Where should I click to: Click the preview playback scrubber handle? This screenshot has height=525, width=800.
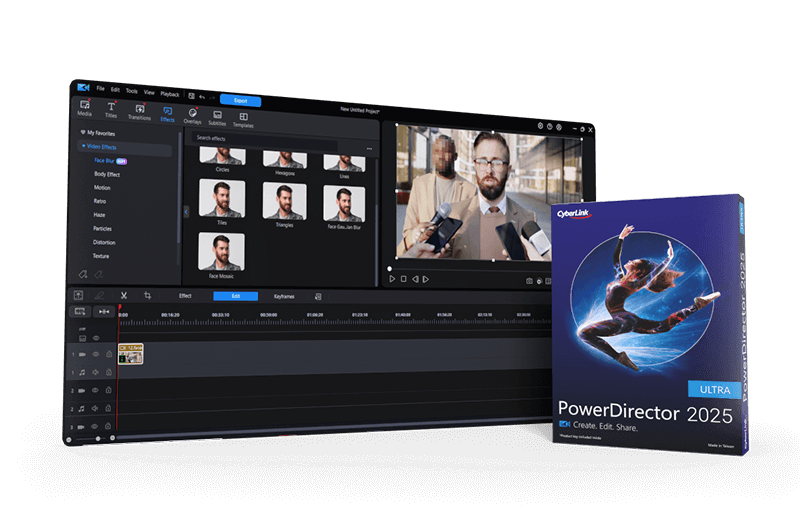(389, 268)
